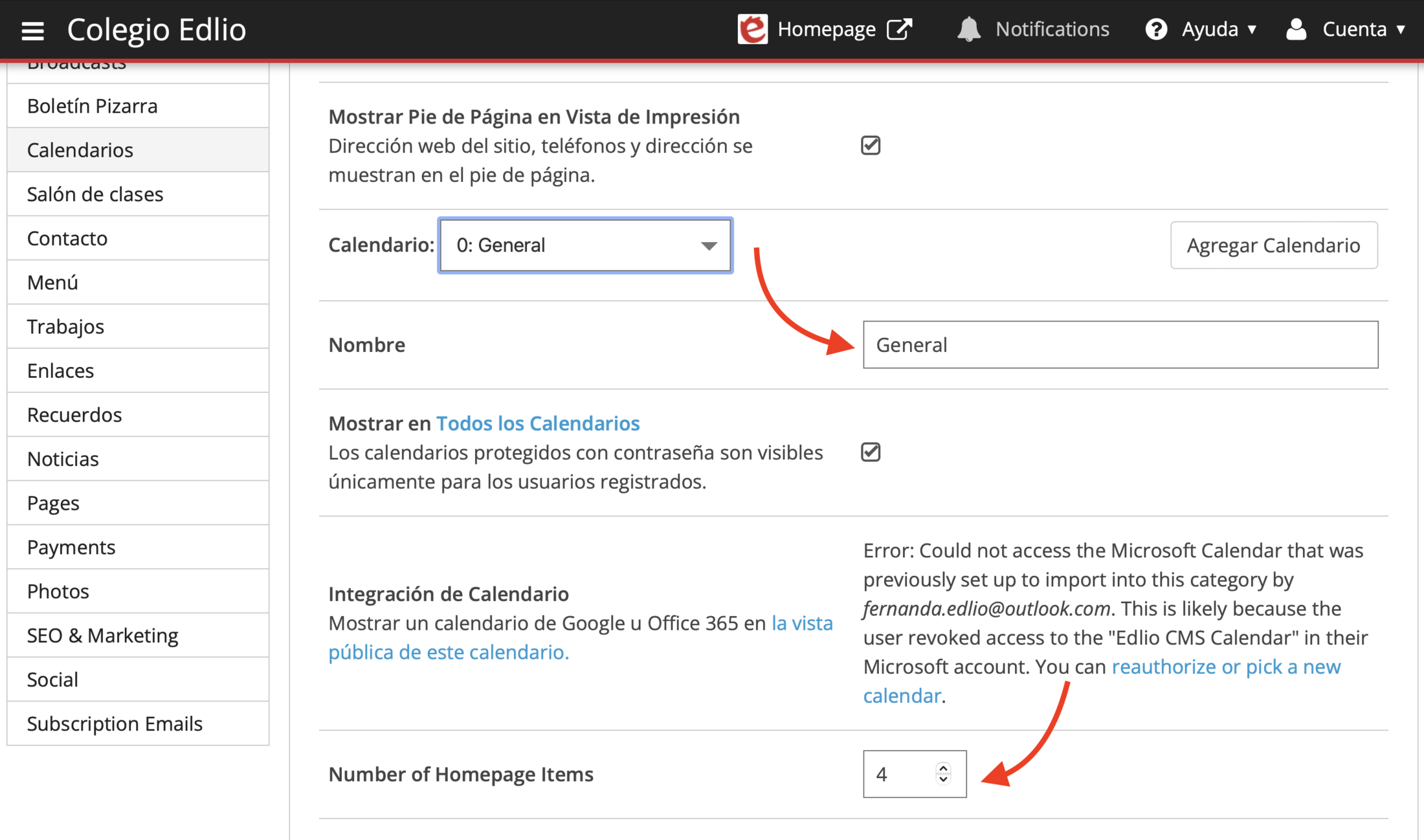Follow the Todos los Calendarios link
Viewport: 1424px width, 840px height.
click(537, 423)
